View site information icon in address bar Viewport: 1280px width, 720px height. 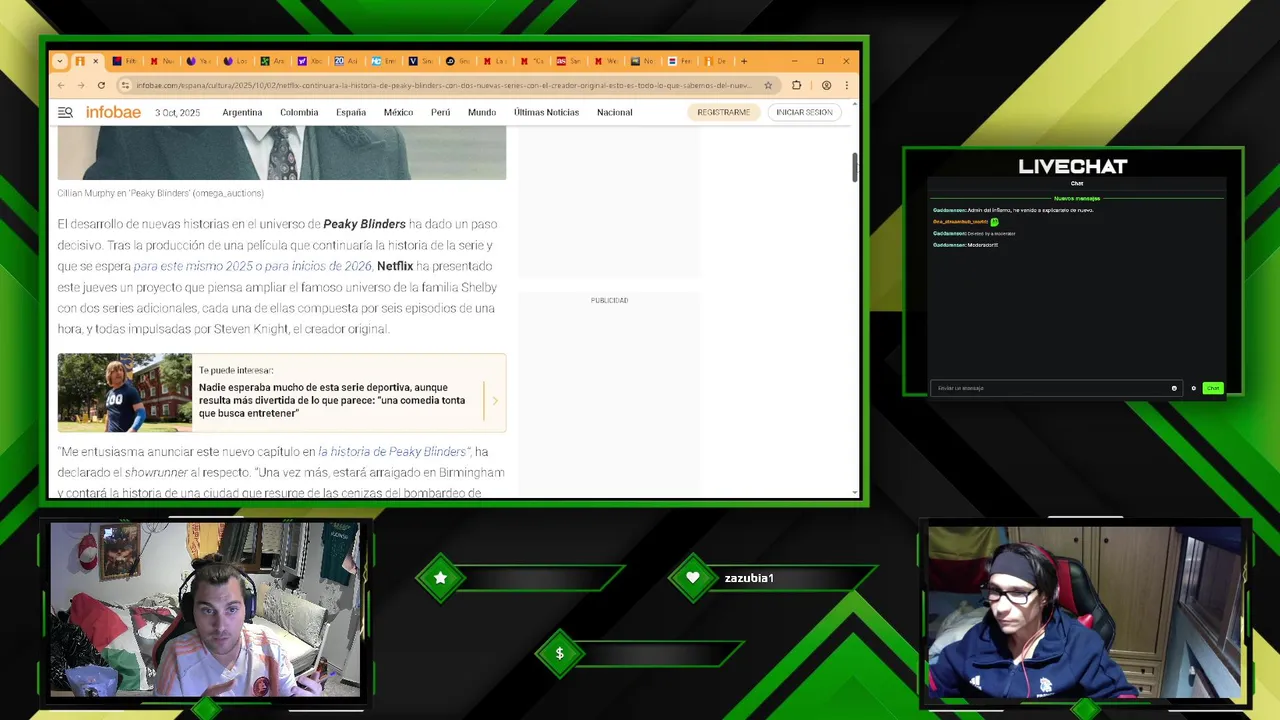[x=125, y=85]
